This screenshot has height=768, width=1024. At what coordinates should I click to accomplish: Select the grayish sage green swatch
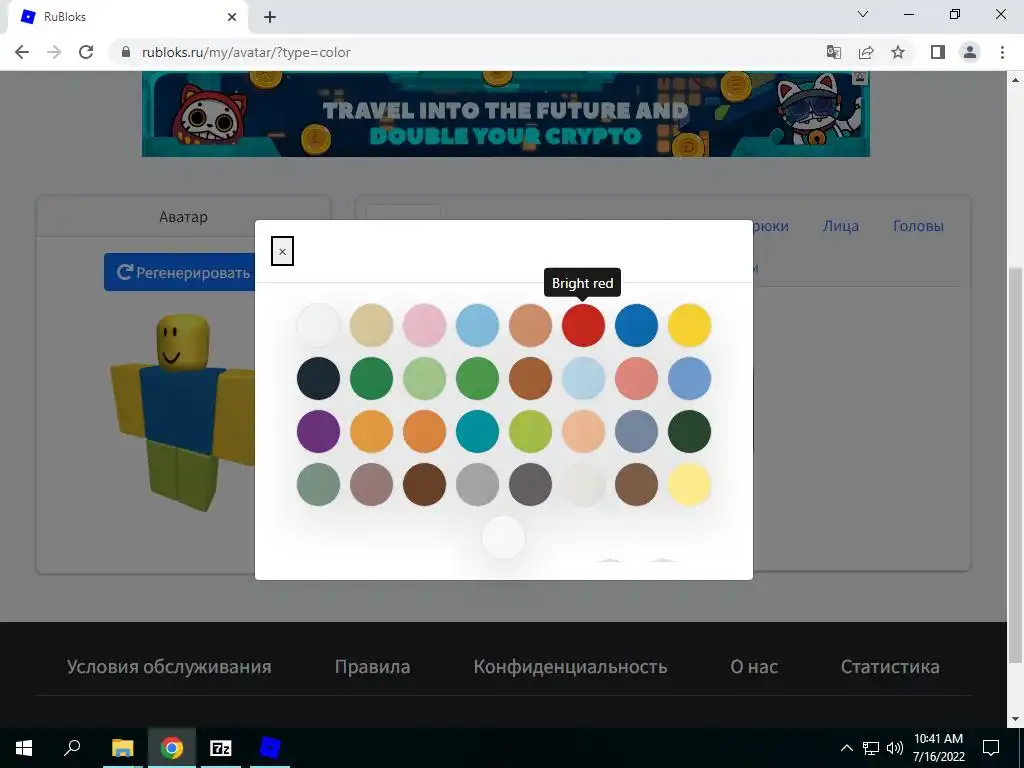319,485
